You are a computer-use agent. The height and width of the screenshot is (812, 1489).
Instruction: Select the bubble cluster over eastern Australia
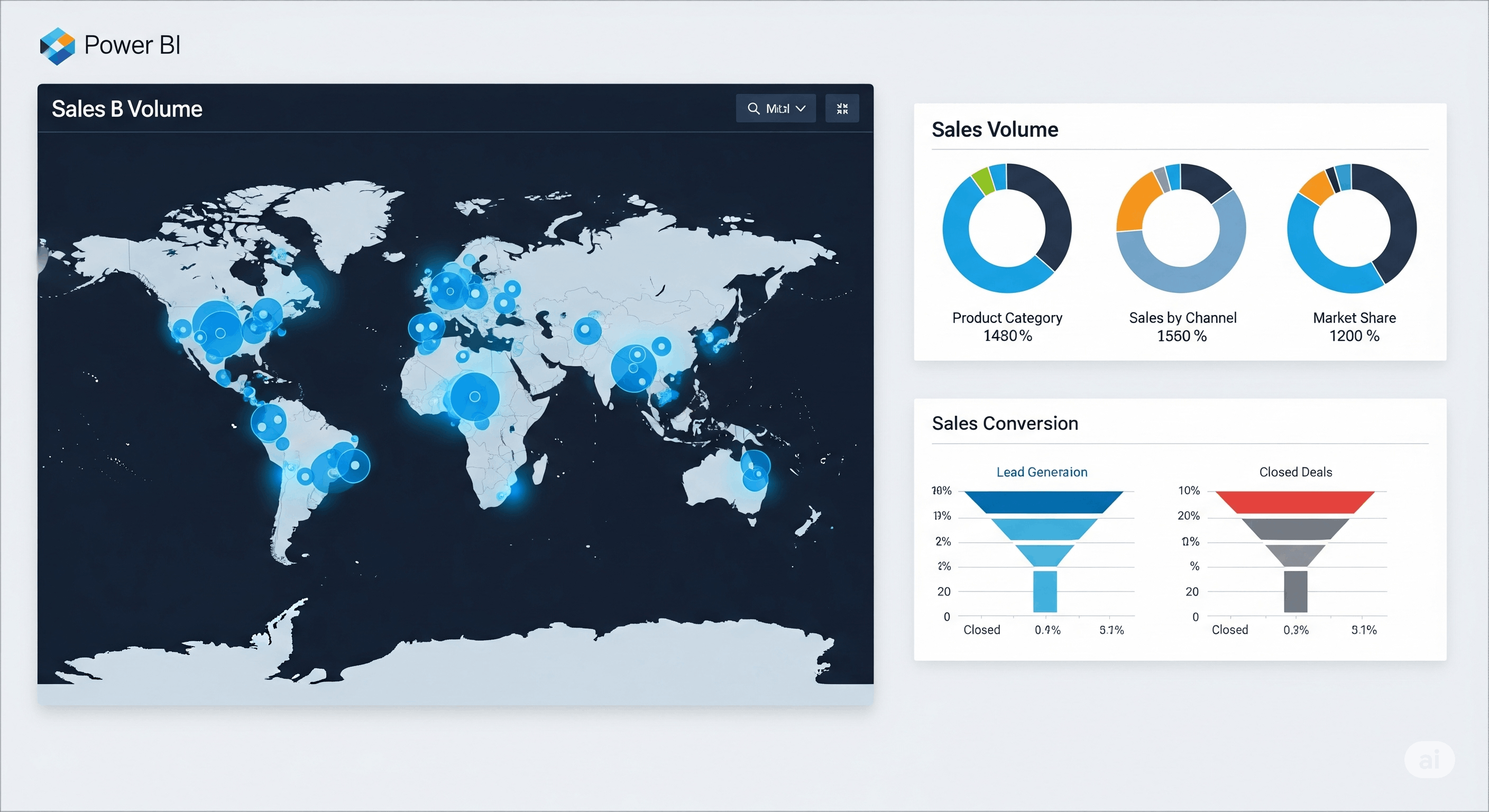(755, 470)
